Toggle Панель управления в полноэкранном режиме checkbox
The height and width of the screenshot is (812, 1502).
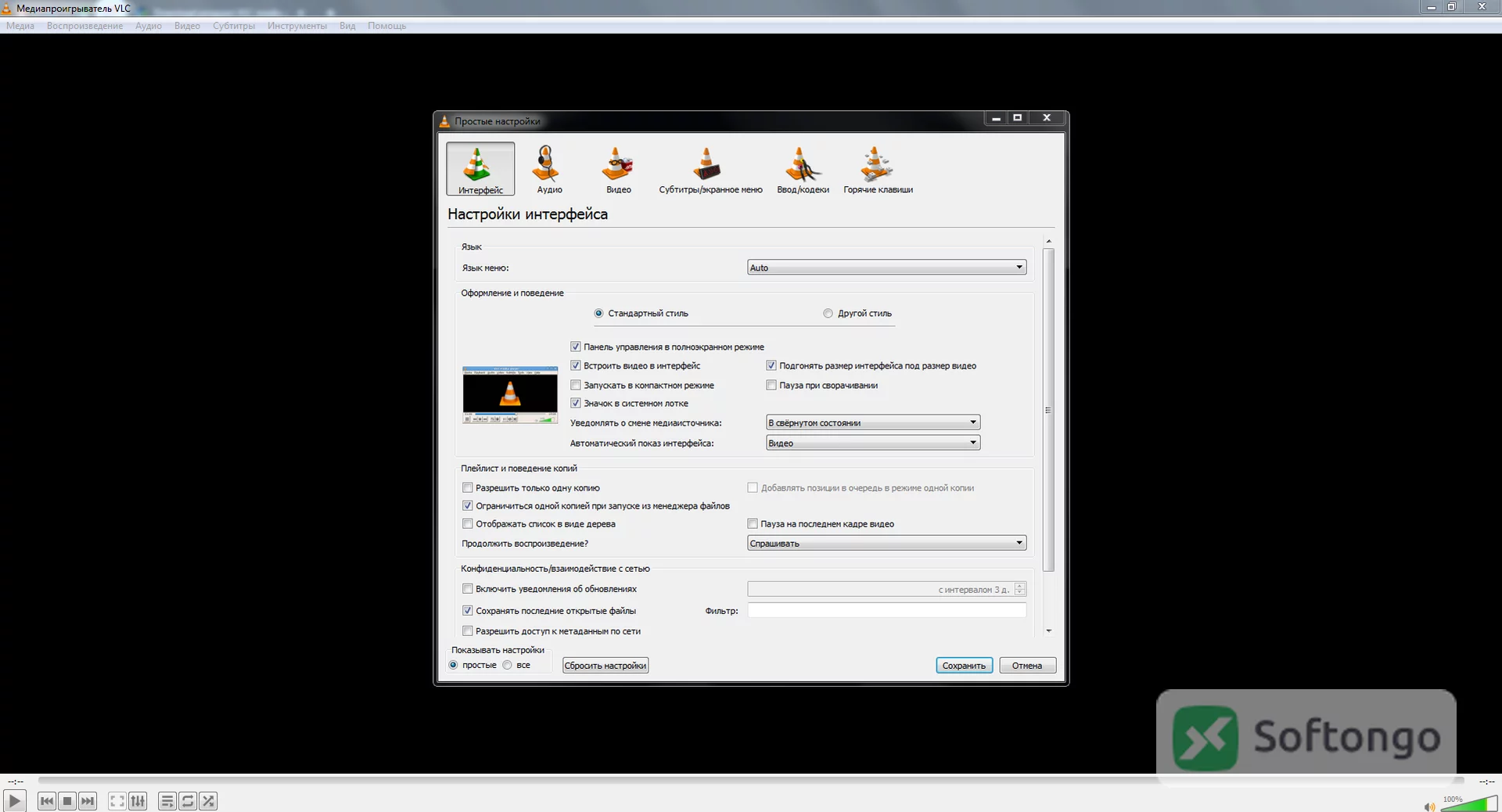pyautogui.click(x=576, y=347)
